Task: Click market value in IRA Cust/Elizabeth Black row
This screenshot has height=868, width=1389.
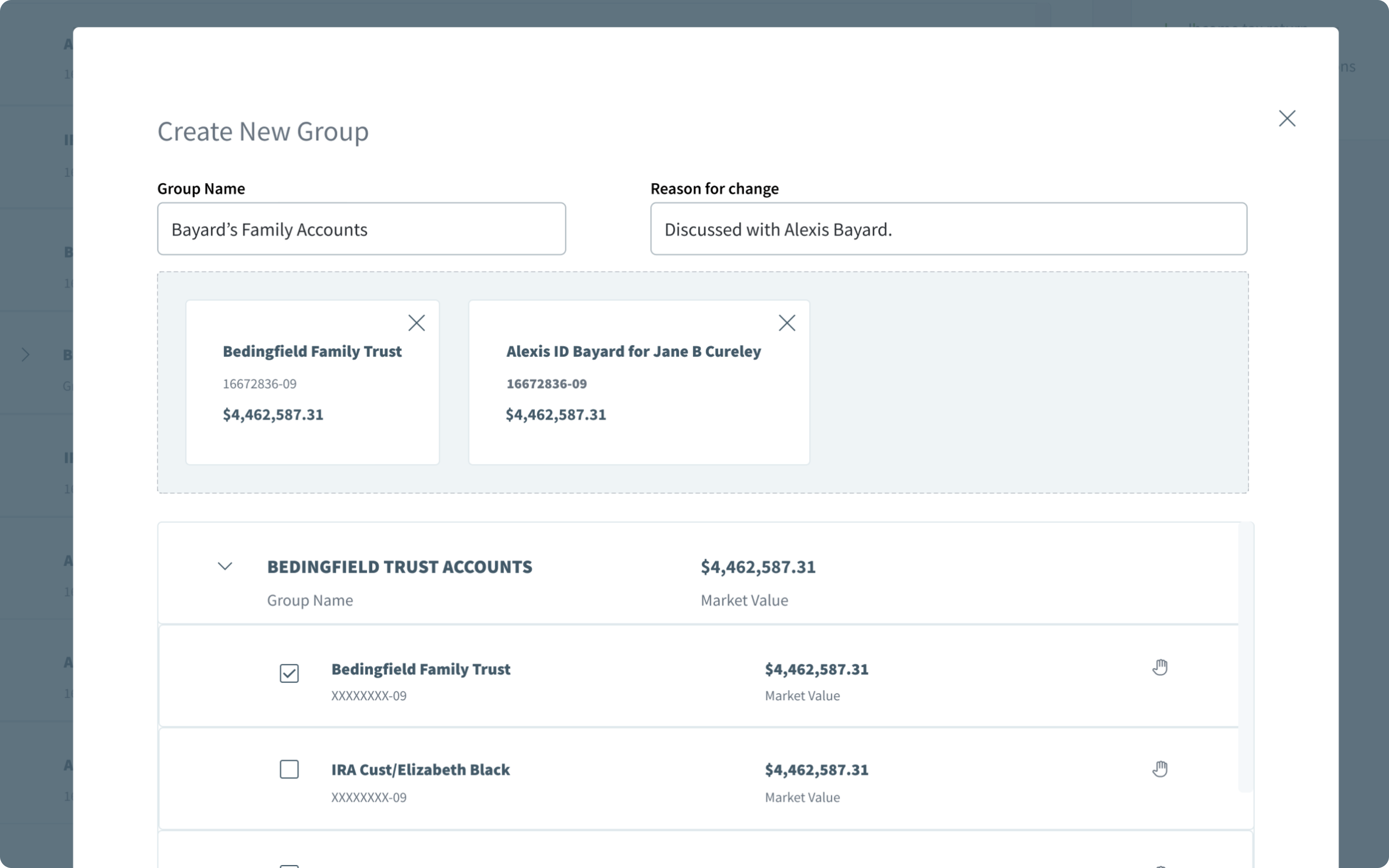Action: point(816,769)
